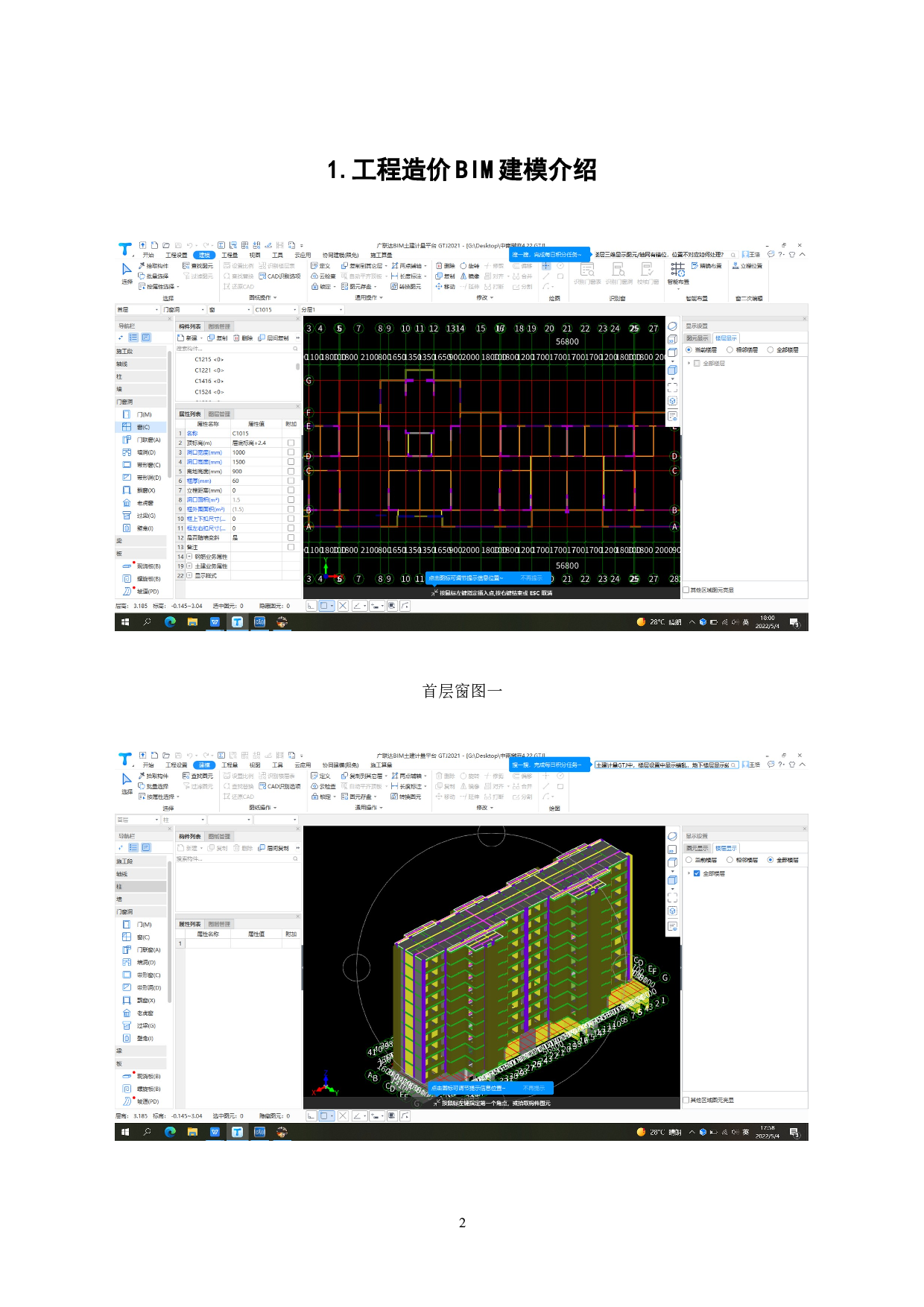This screenshot has height=1307, width=924.
Task: Open Edge from the taskbar showing 18:00
Action: tap(170, 622)
